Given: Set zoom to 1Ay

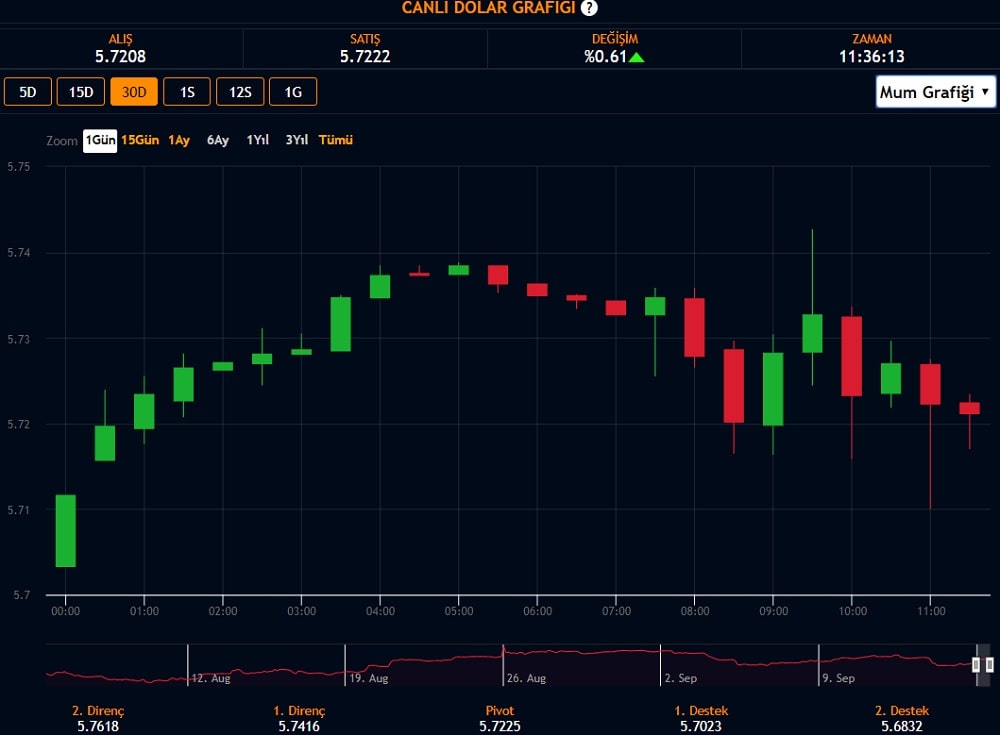Looking at the screenshot, I should (x=179, y=140).
